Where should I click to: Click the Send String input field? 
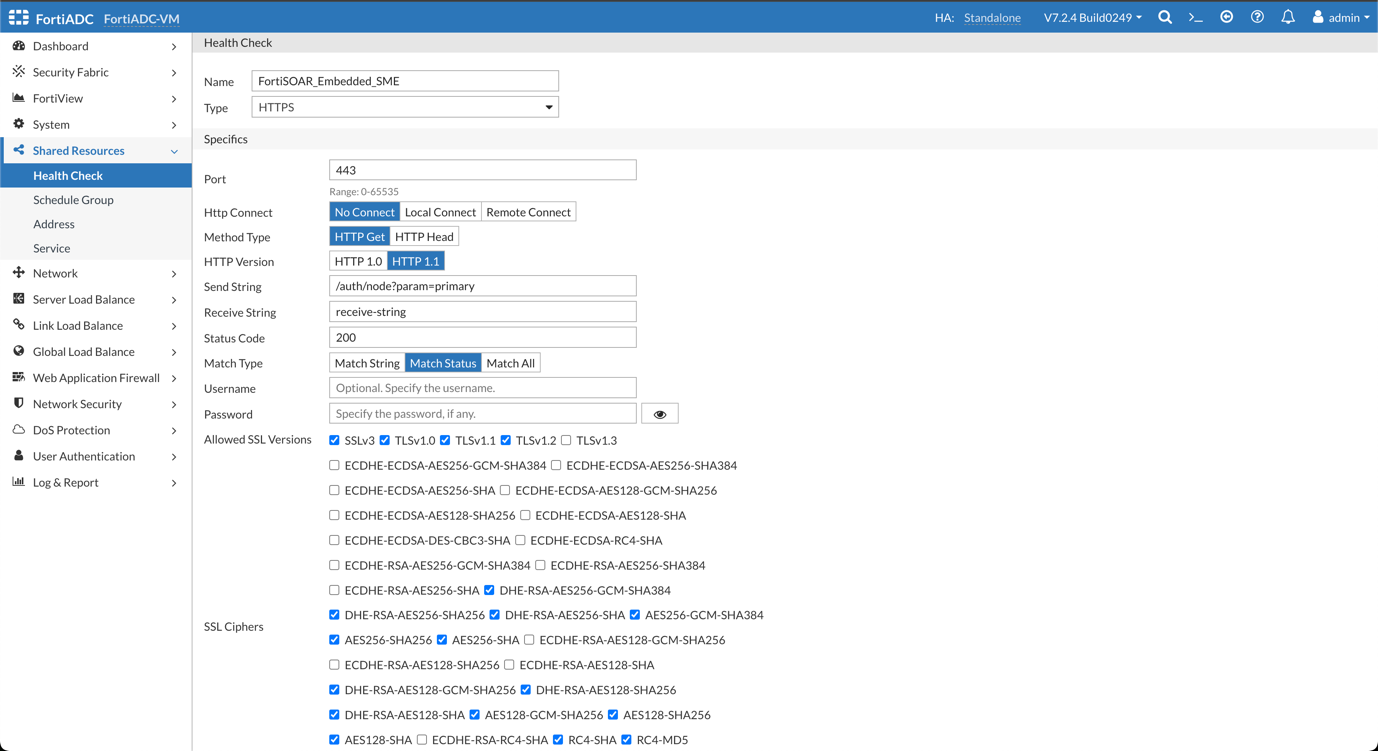pos(482,285)
